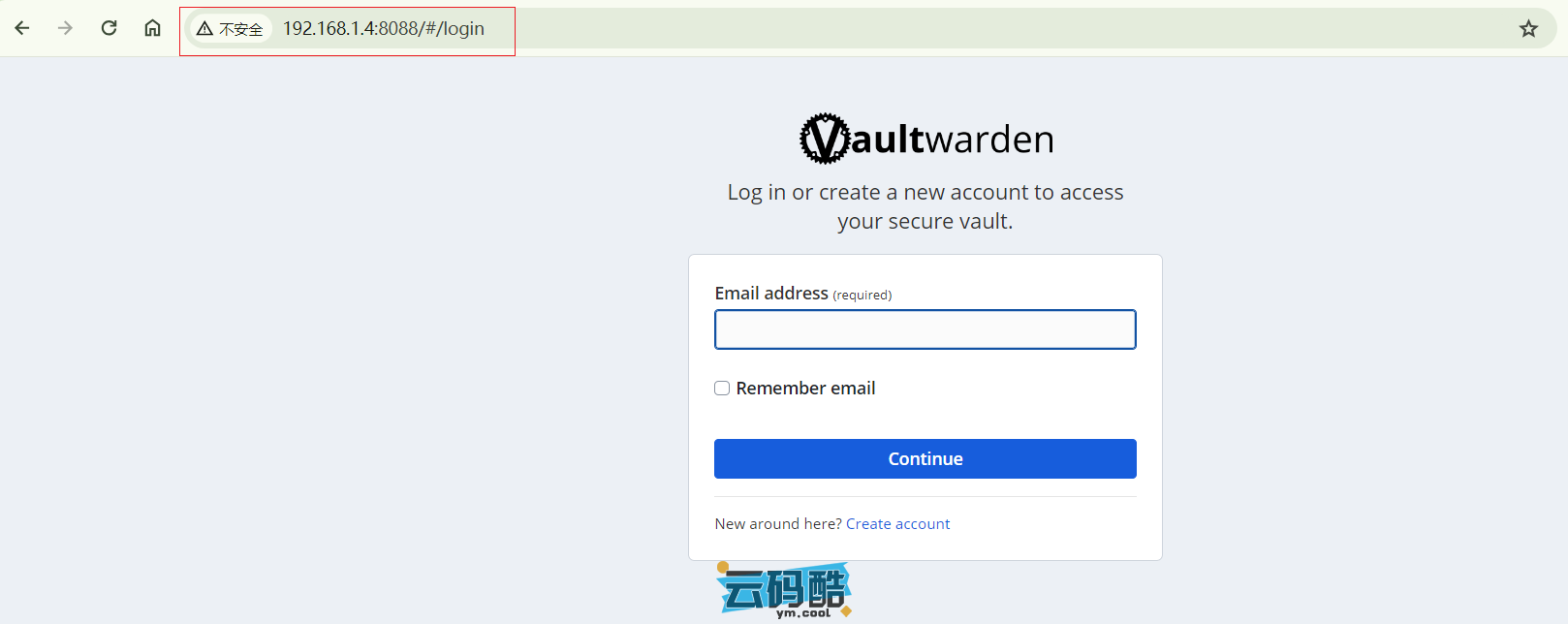1568x624 pixels.
Task: Click the not-secure warning triangle icon
Action: pyautogui.click(x=204, y=29)
